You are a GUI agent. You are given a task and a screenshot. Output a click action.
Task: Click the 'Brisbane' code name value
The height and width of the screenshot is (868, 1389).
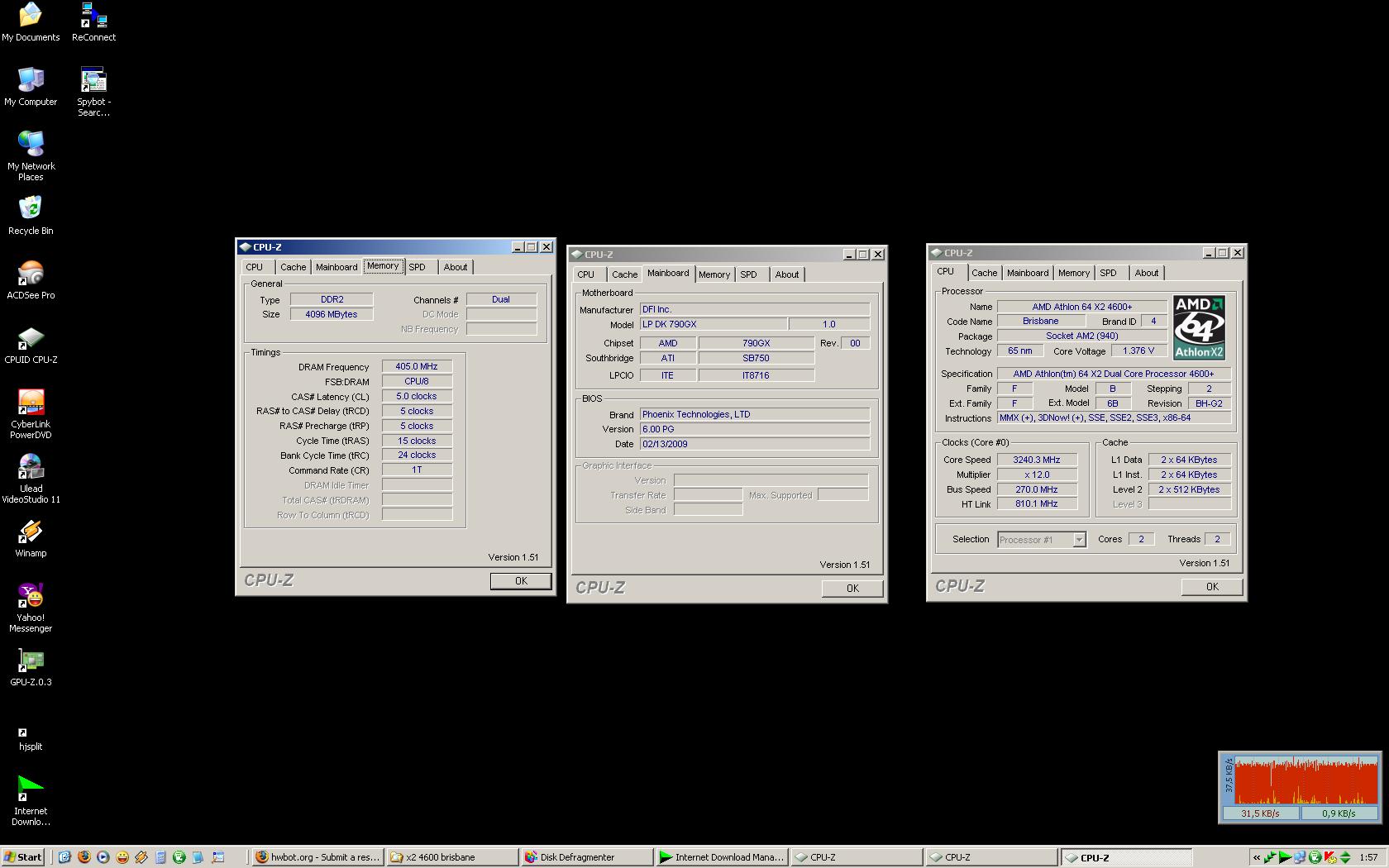tap(1040, 322)
